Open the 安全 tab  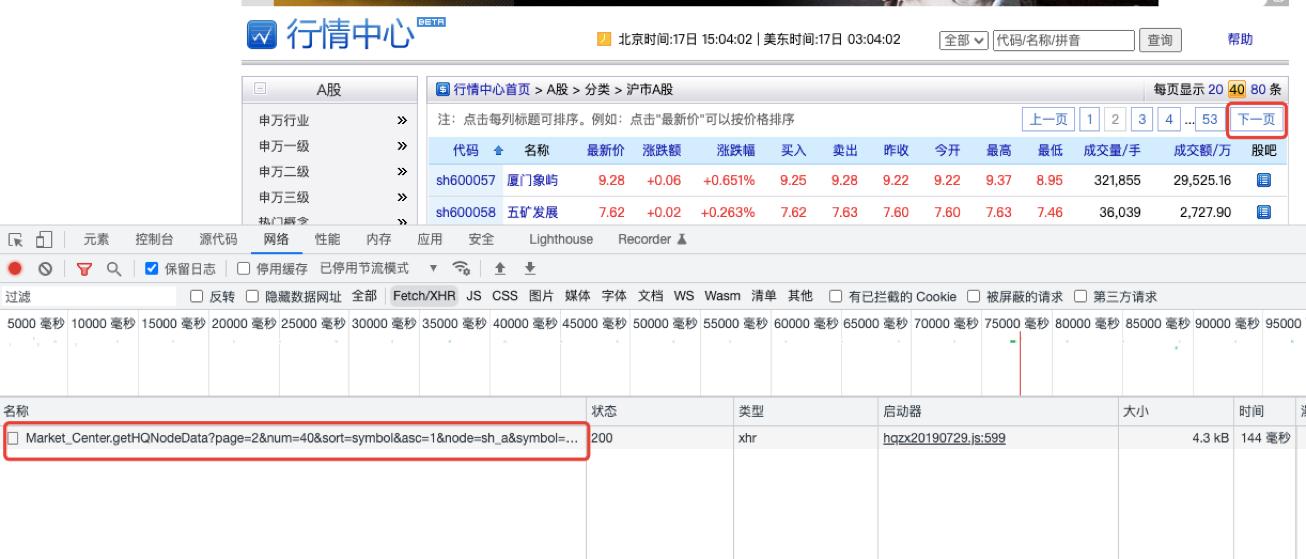tap(481, 239)
